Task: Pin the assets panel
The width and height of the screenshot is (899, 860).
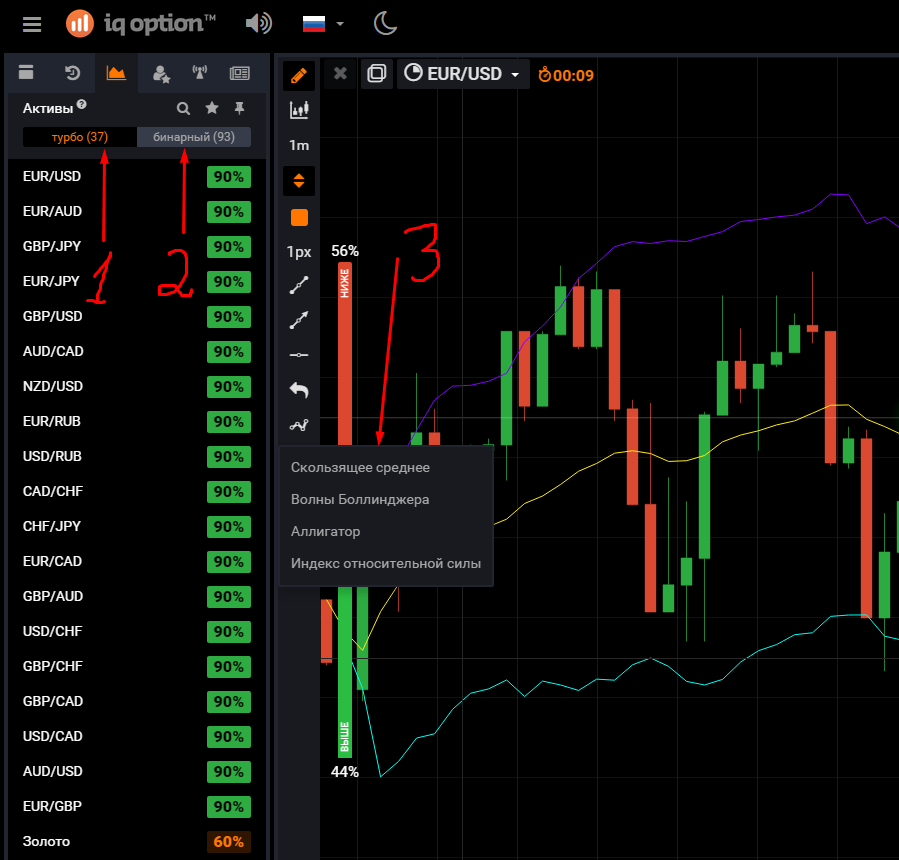Action: point(239,108)
